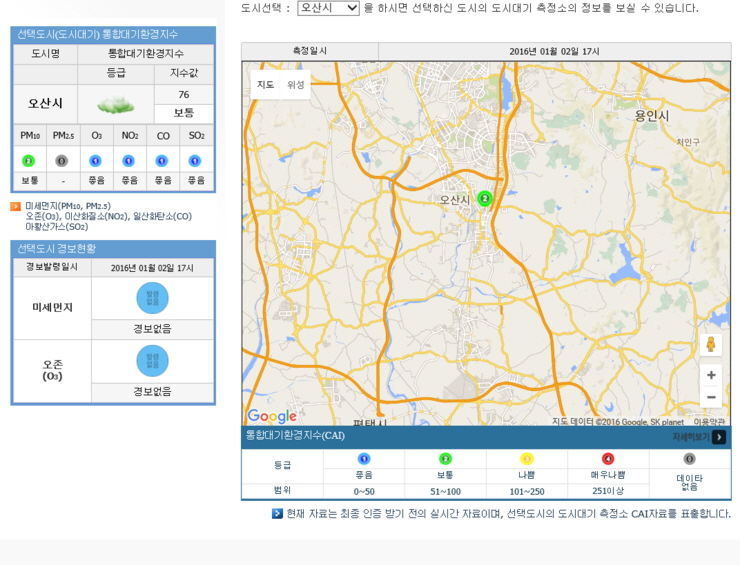
Task: Click the blue O3 status icon
Action: point(96,161)
